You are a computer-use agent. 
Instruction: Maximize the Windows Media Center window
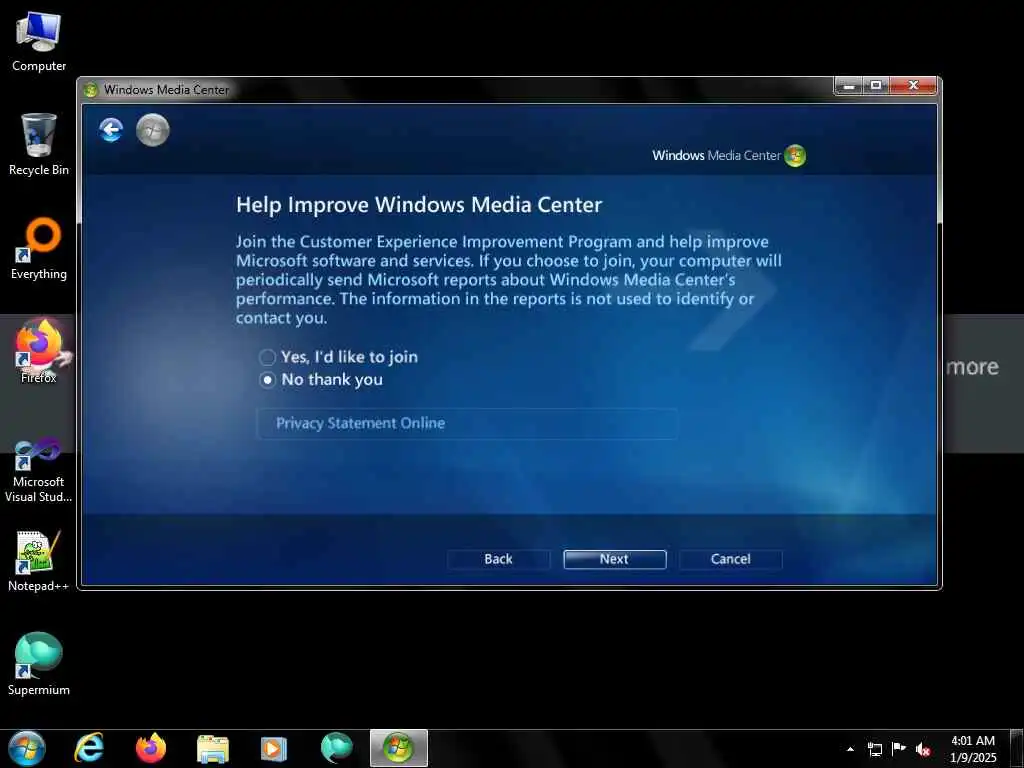pos(876,86)
